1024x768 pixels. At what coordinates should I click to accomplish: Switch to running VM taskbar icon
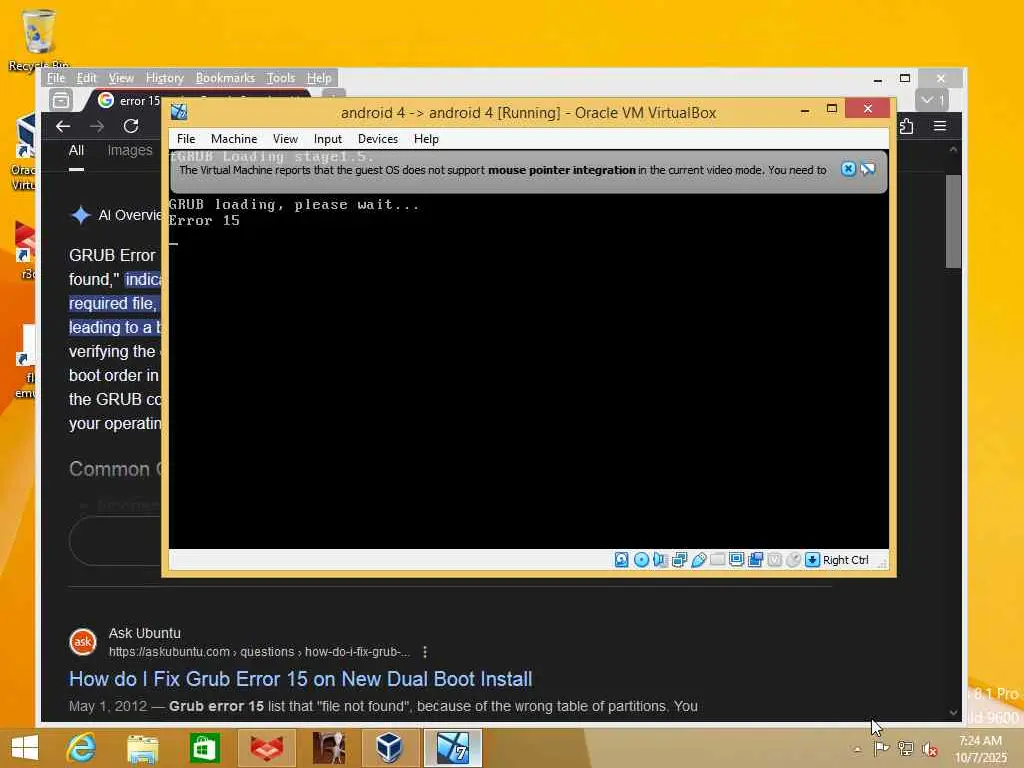[x=453, y=748]
